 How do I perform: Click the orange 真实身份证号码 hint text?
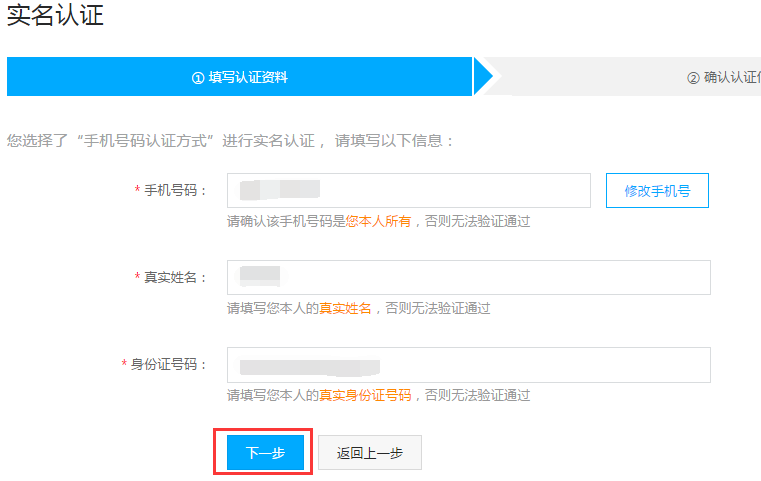pyautogui.click(x=365, y=395)
